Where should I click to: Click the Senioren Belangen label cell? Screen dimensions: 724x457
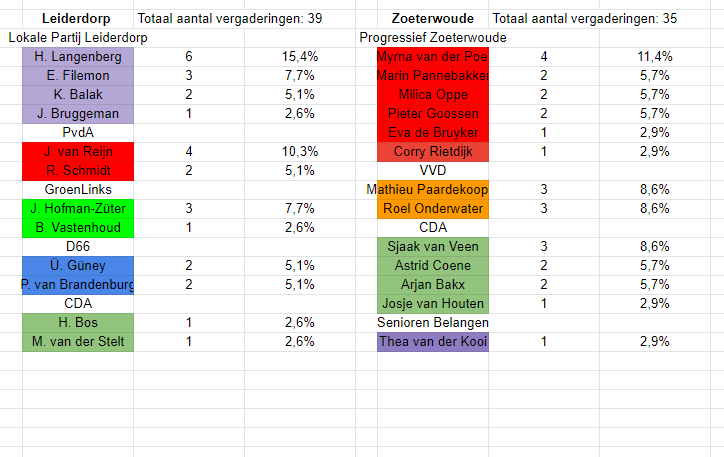click(x=433, y=323)
